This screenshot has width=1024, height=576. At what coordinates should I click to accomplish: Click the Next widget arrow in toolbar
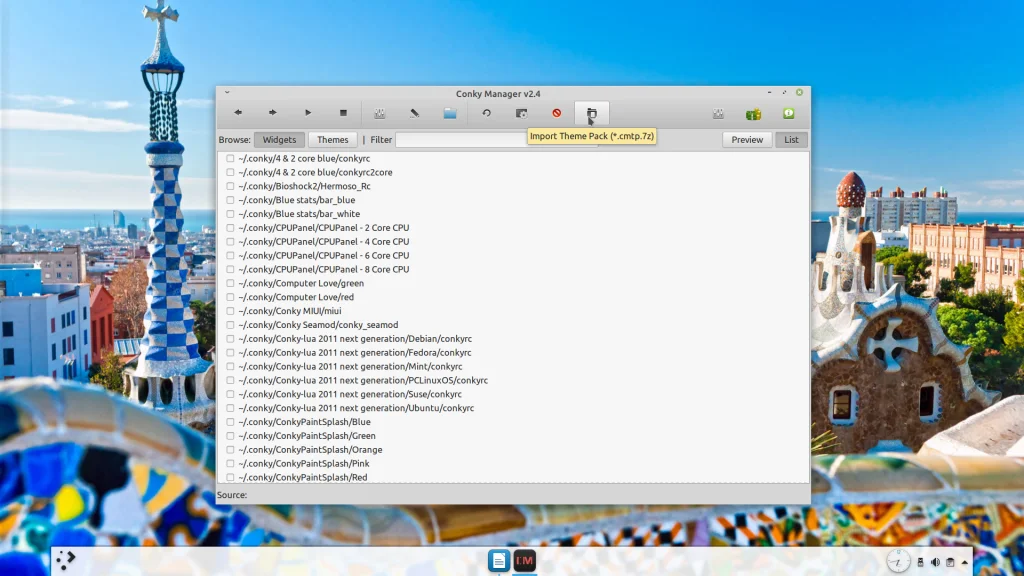(272, 113)
